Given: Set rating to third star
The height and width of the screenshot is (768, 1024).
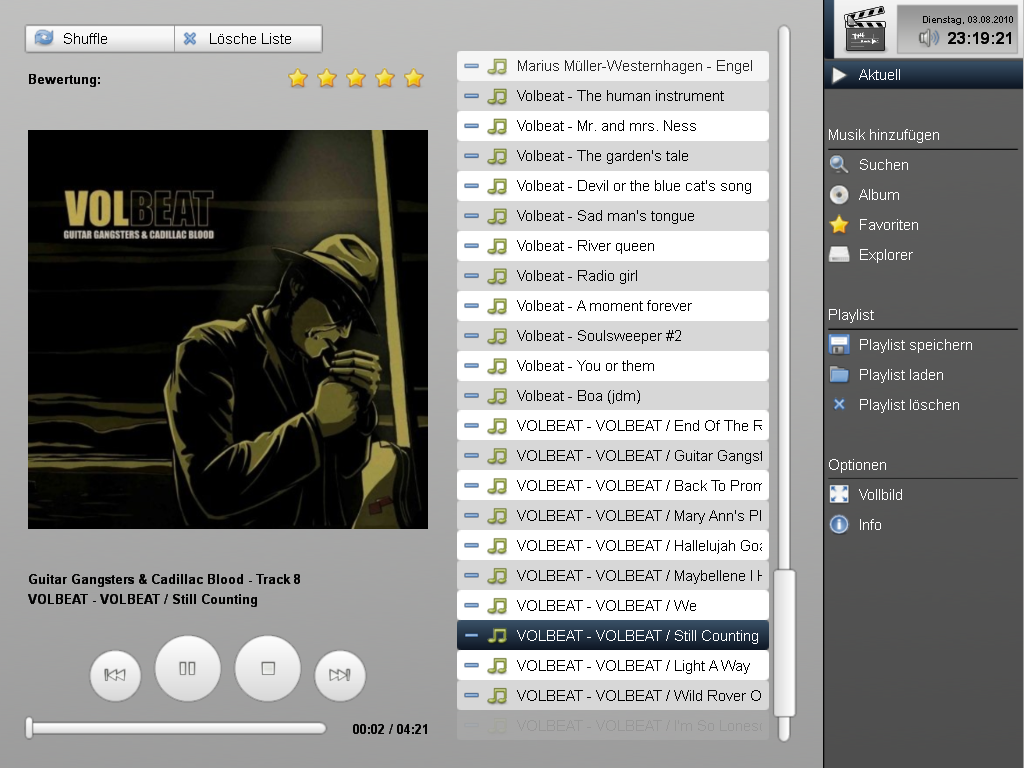Looking at the screenshot, I should (356, 78).
